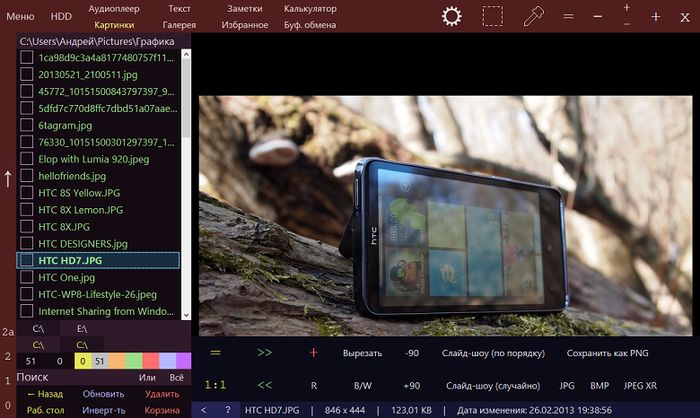Image resolution: width=700 pixels, height=418 pixels.
Task: Click the question mark in the status bar
Action: tap(227, 409)
